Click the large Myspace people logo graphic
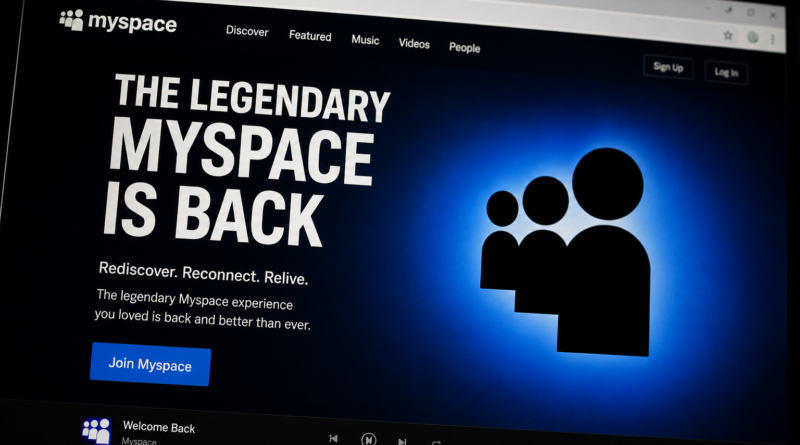This screenshot has height=445, width=800. 565,252
